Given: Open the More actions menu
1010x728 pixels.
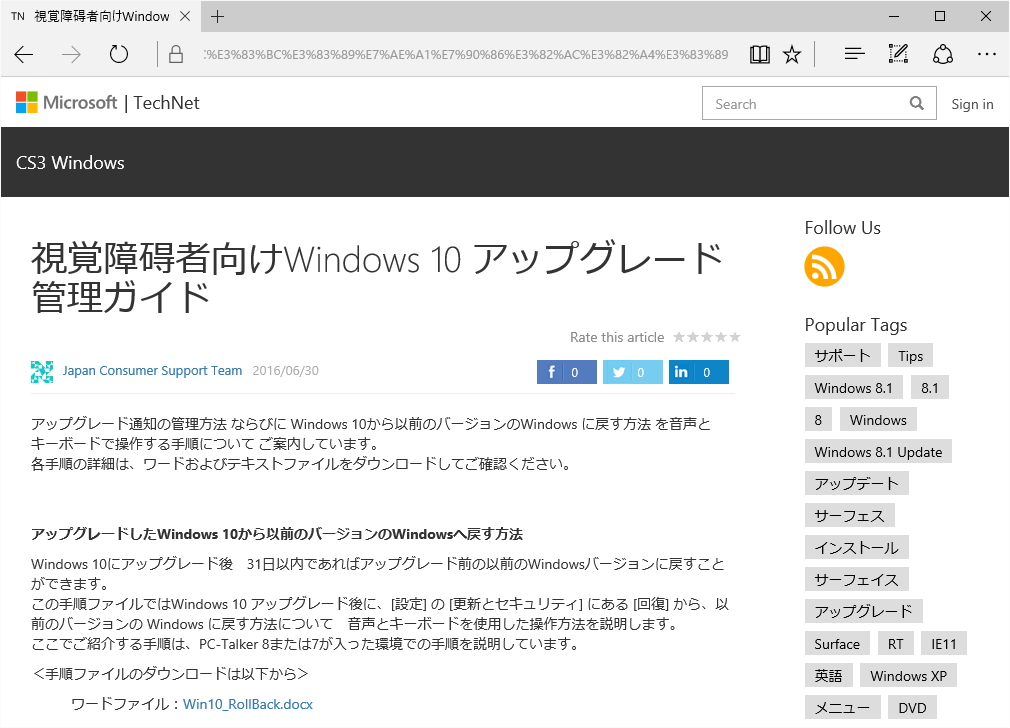Looking at the screenshot, I should click(987, 54).
